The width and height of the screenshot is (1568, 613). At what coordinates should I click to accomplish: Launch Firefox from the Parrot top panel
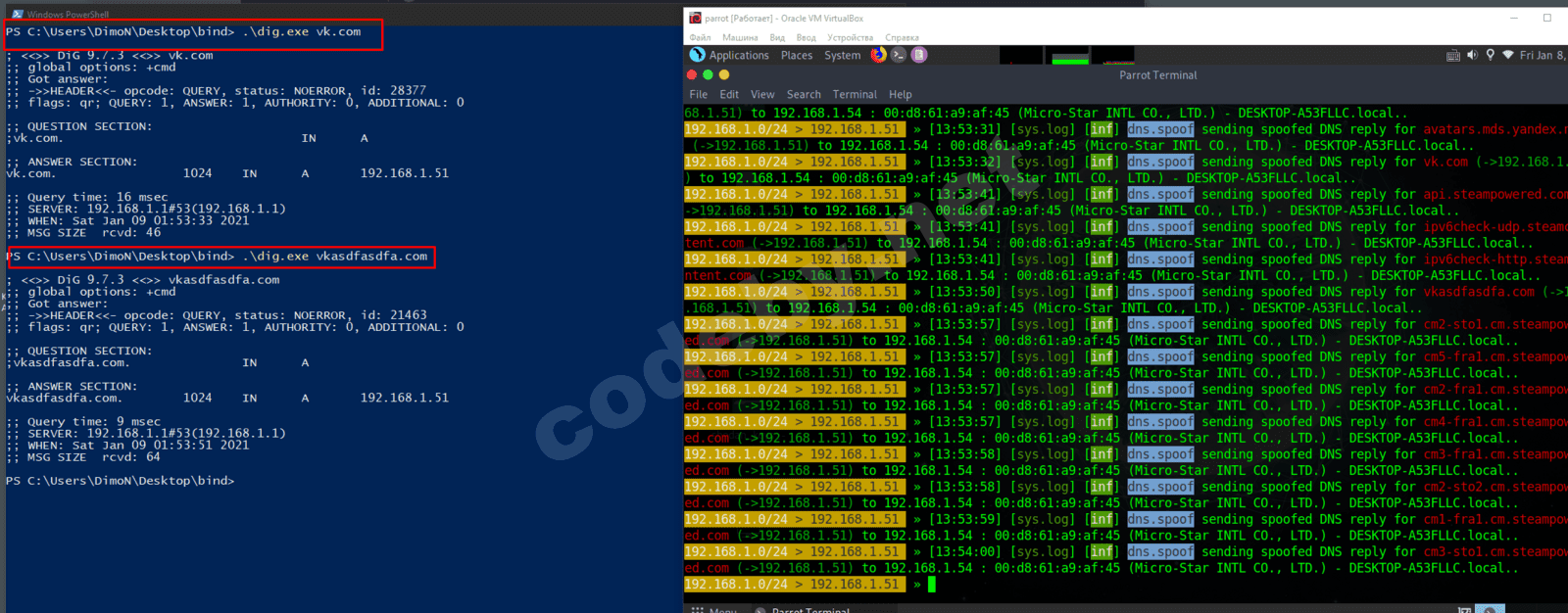point(879,55)
